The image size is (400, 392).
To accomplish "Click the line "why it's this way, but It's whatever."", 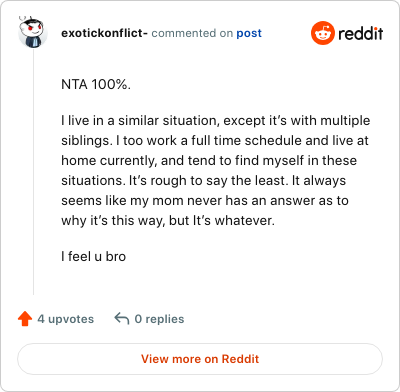I will (x=168, y=221).
